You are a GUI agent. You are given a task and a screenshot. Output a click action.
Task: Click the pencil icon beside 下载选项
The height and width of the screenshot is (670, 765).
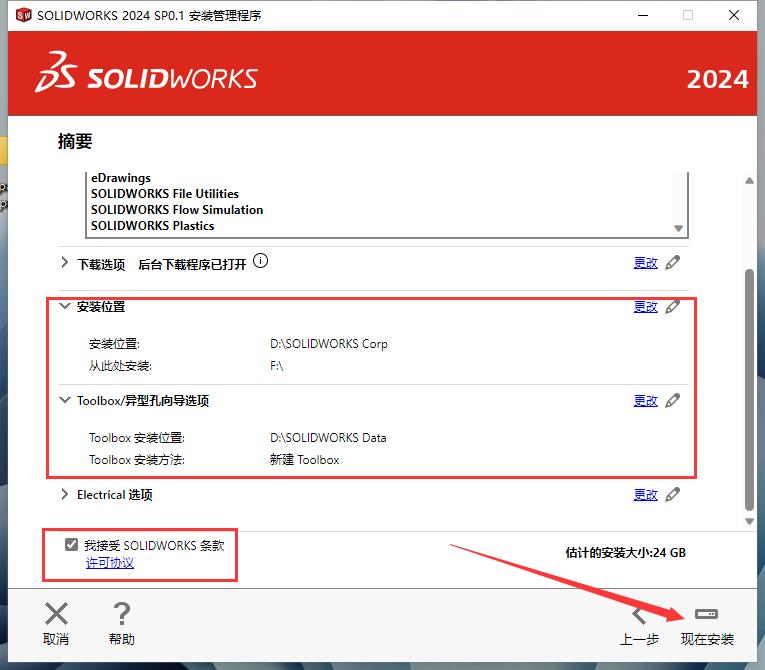click(x=673, y=263)
